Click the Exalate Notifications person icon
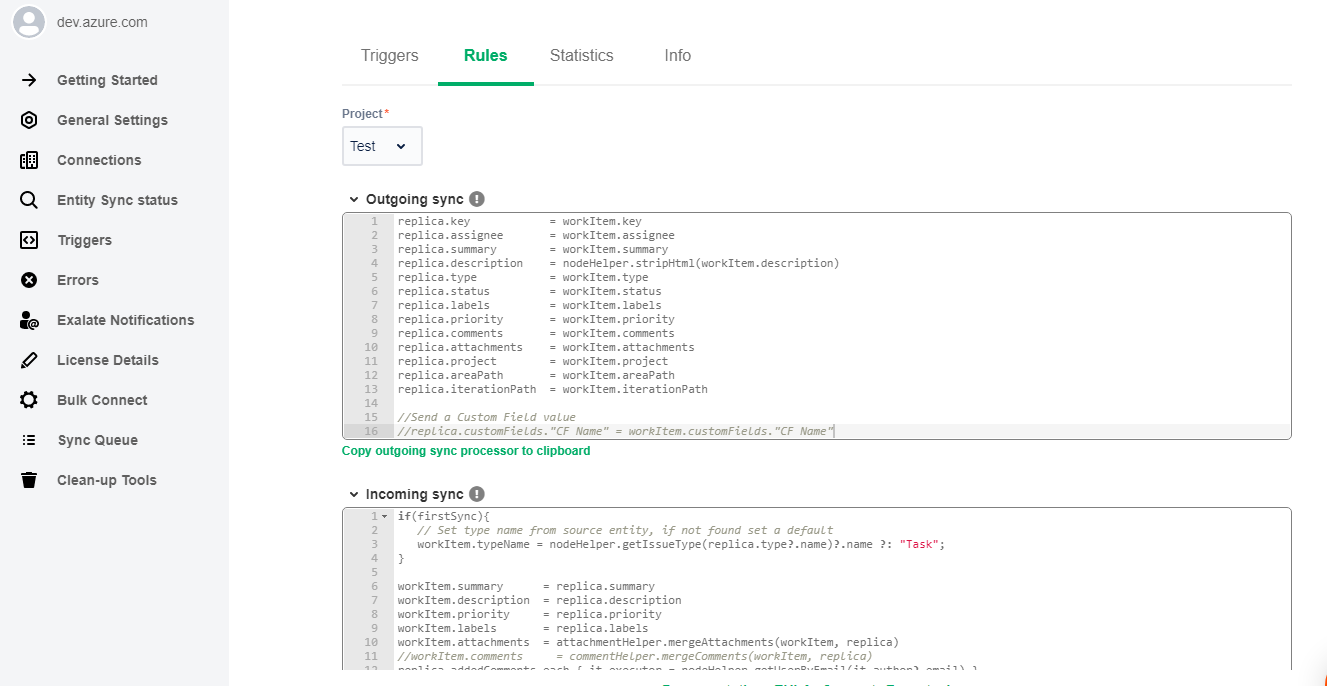Image resolution: width=1327 pixels, height=686 pixels. tap(29, 320)
